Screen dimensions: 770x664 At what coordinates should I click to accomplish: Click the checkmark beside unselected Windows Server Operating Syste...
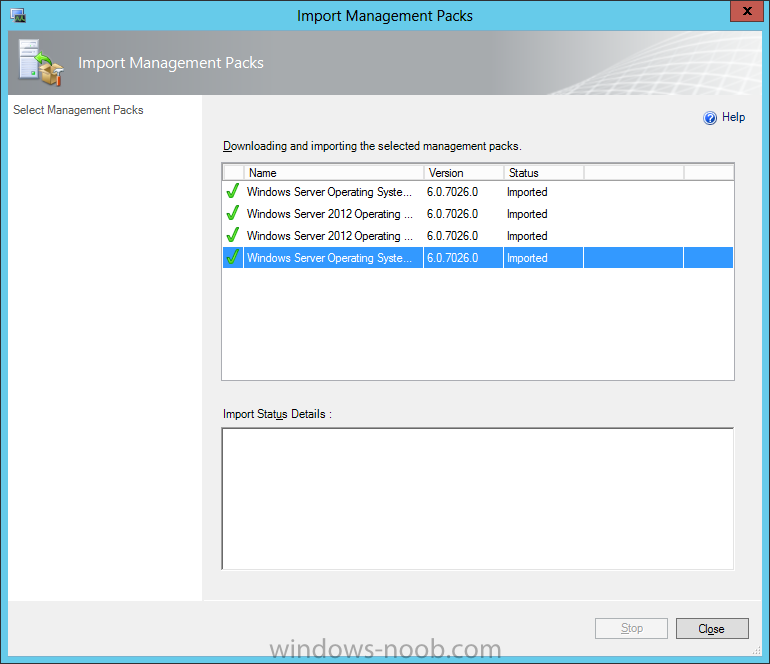pyautogui.click(x=233, y=191)
